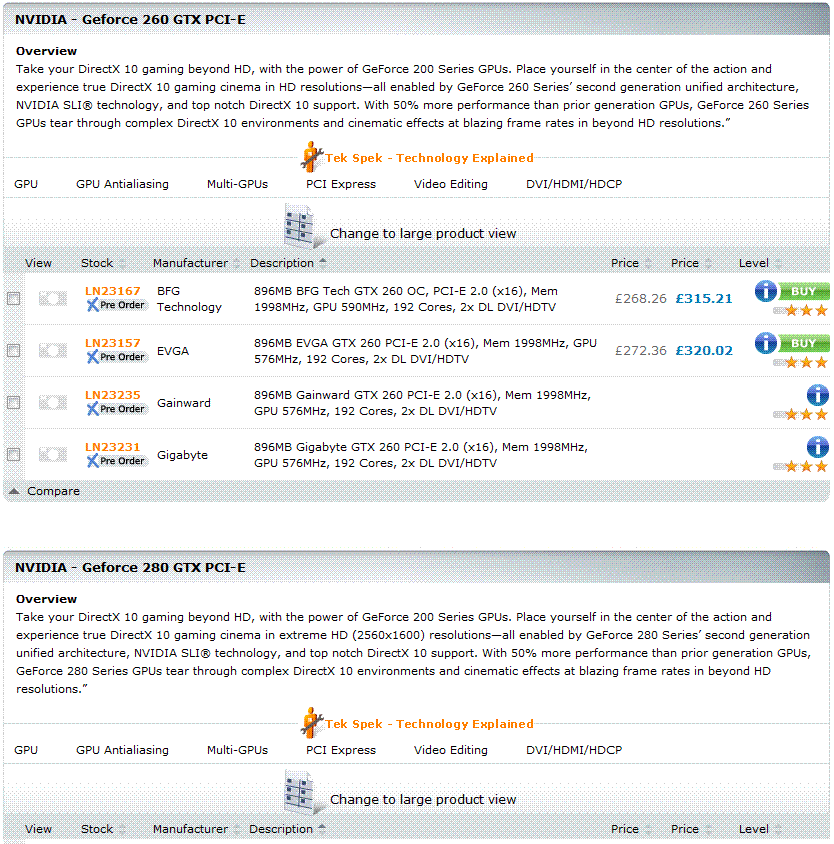Sort 260 GTX table by Manufacturer
Viewport: 834px width, 844px height.
click(196, 263)
